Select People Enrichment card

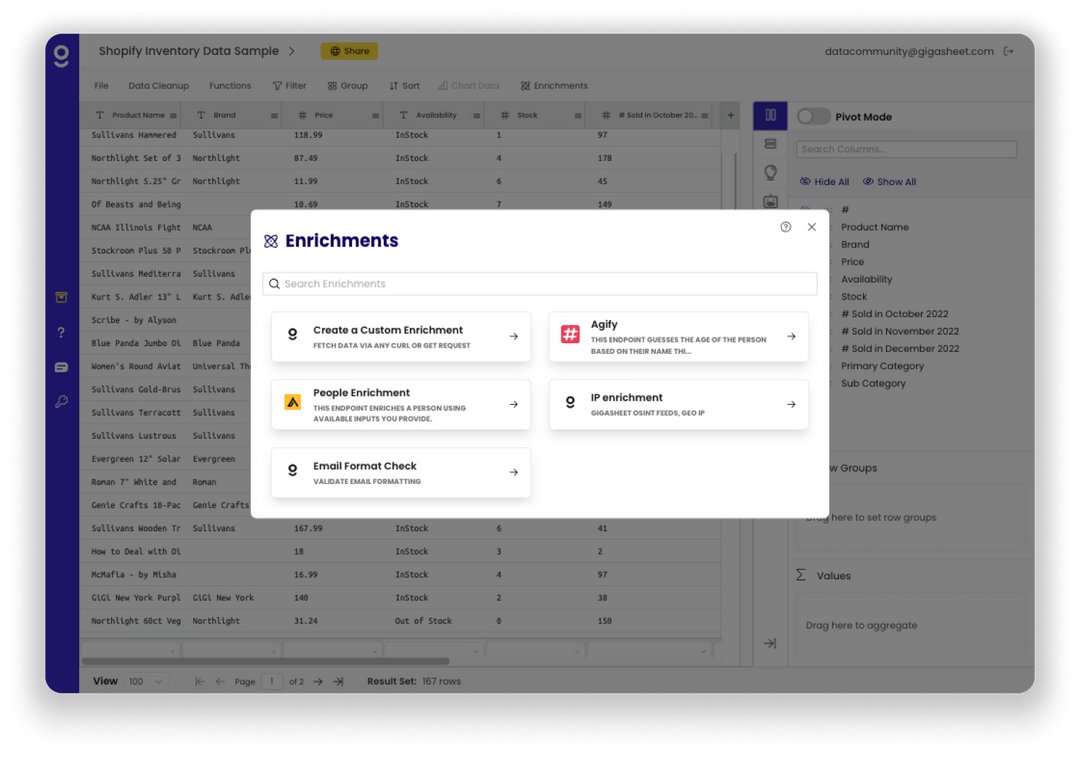pyautogui.click(x=401, y=404)
